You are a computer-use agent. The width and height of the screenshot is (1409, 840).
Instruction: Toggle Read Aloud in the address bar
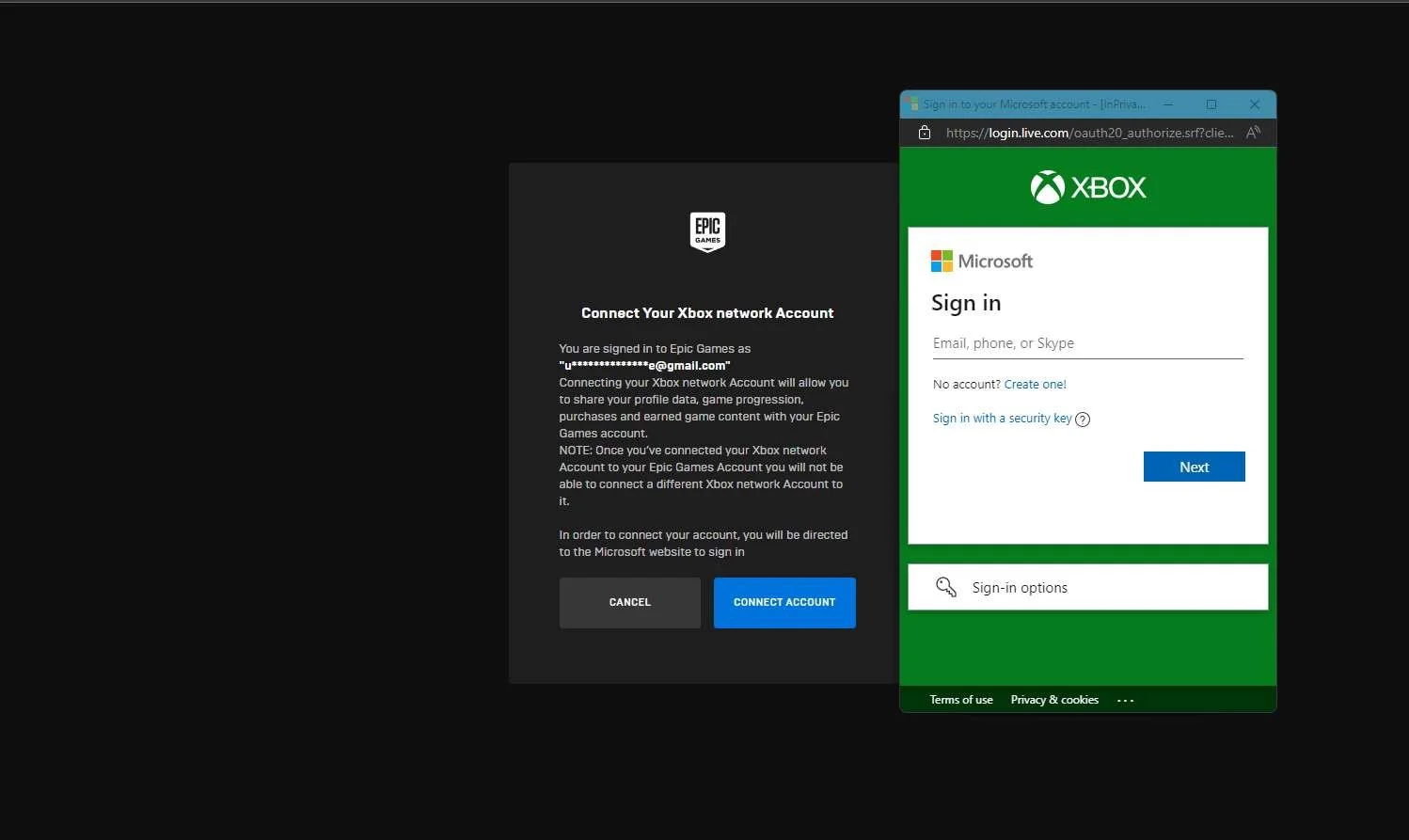[1253, 133]
